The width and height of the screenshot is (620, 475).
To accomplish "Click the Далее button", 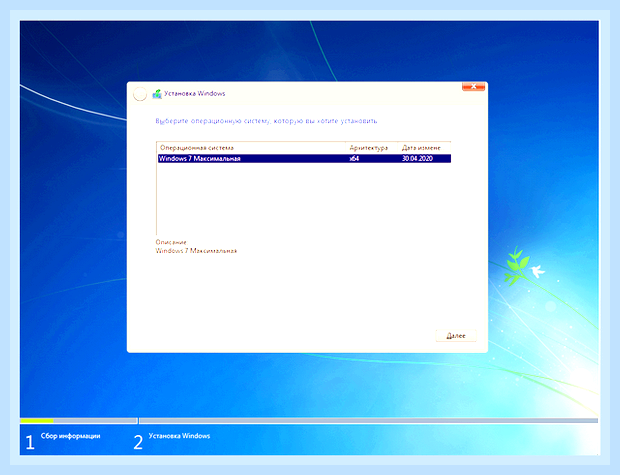I will [x=456, y=335].
